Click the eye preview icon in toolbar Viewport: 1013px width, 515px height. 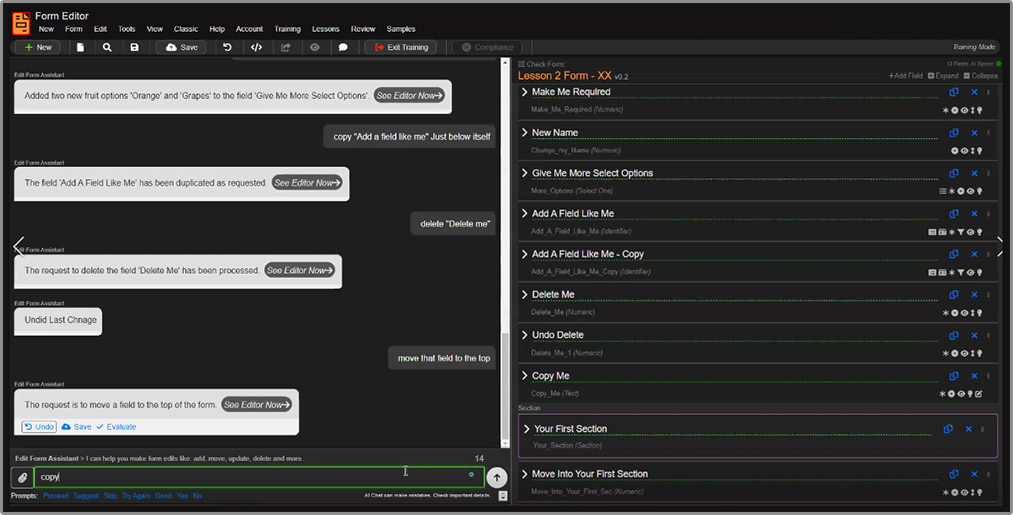pyautogui.click(x=315, y=47)
